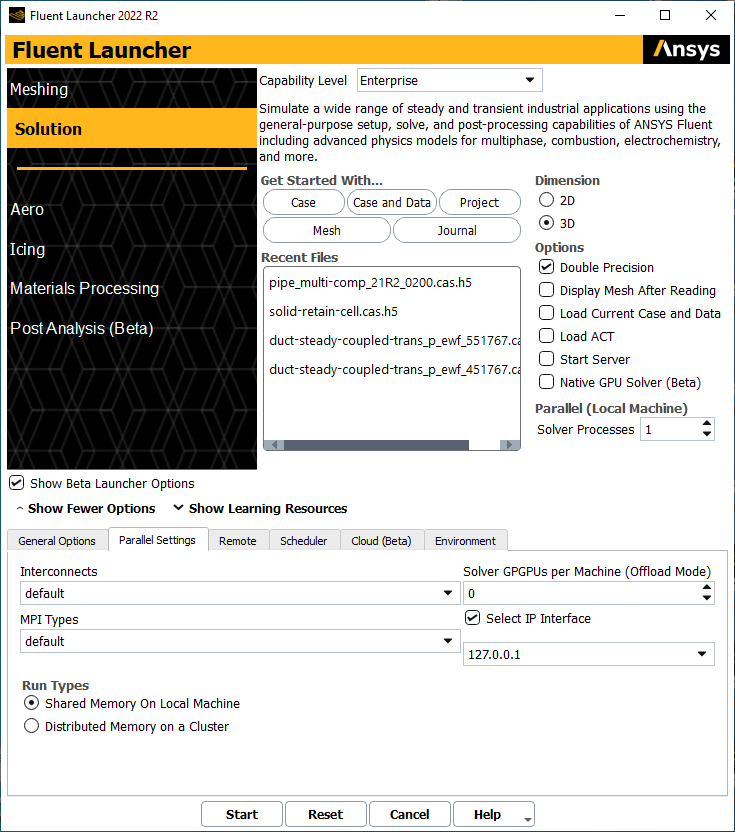Toggle the Select IP Interface checkbox
Image resolution: width=735 pixels, height=832 pixels.
point(472,618)
